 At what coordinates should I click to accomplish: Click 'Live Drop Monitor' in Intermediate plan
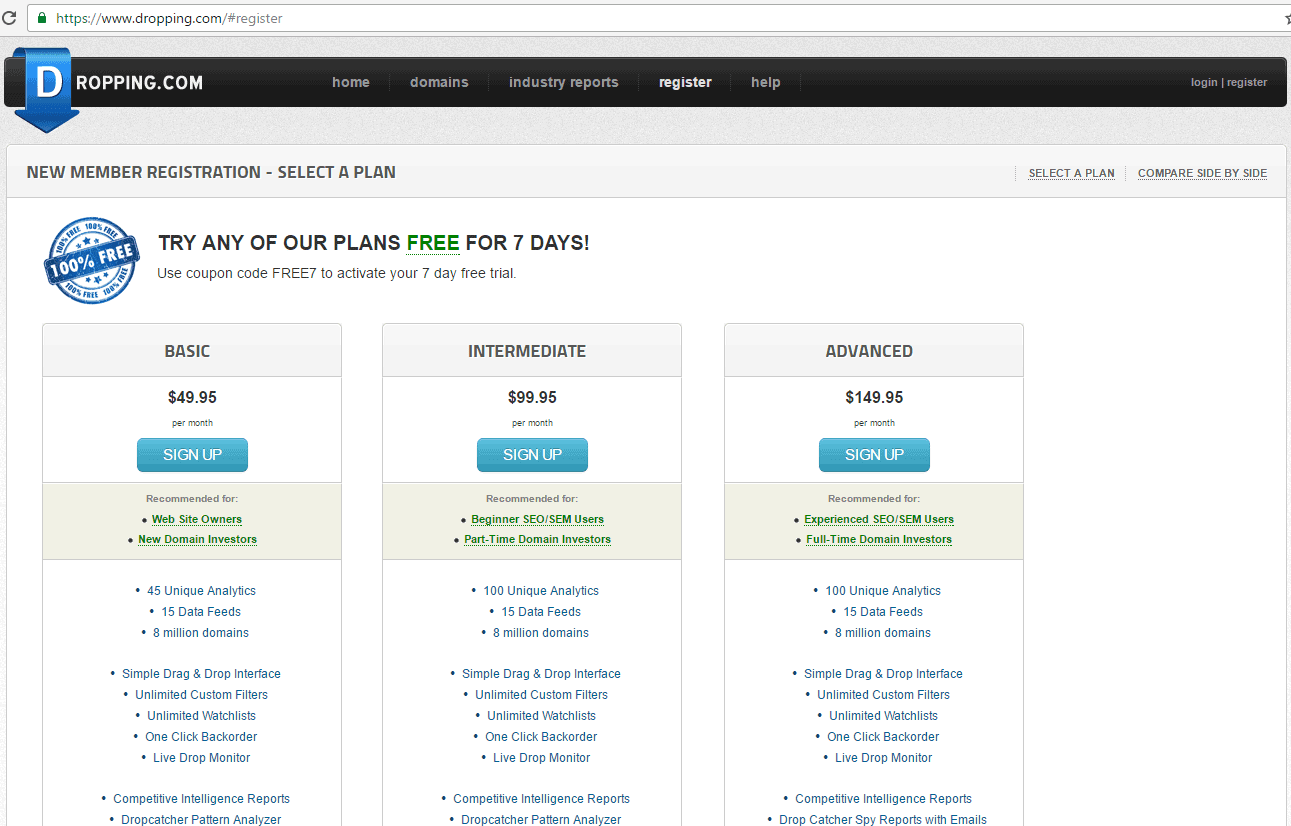(541, 758)
